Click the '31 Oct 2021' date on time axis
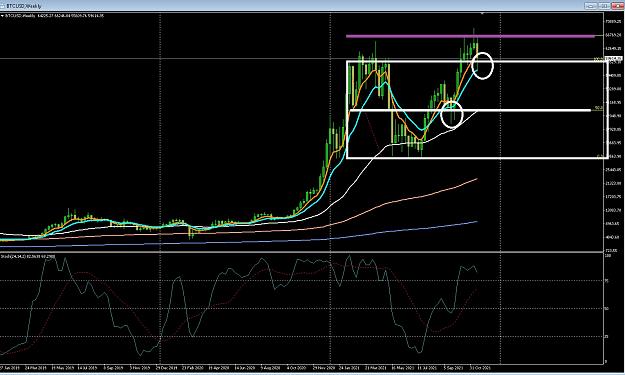Image resolution: width=625 pixels, height=375 pixels. point(480,368)
